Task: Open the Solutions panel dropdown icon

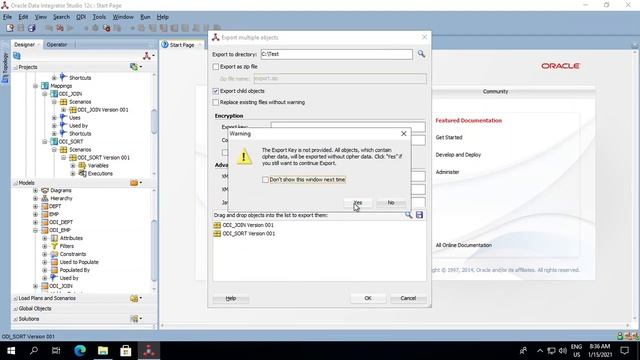Action: tap(136, 319)
